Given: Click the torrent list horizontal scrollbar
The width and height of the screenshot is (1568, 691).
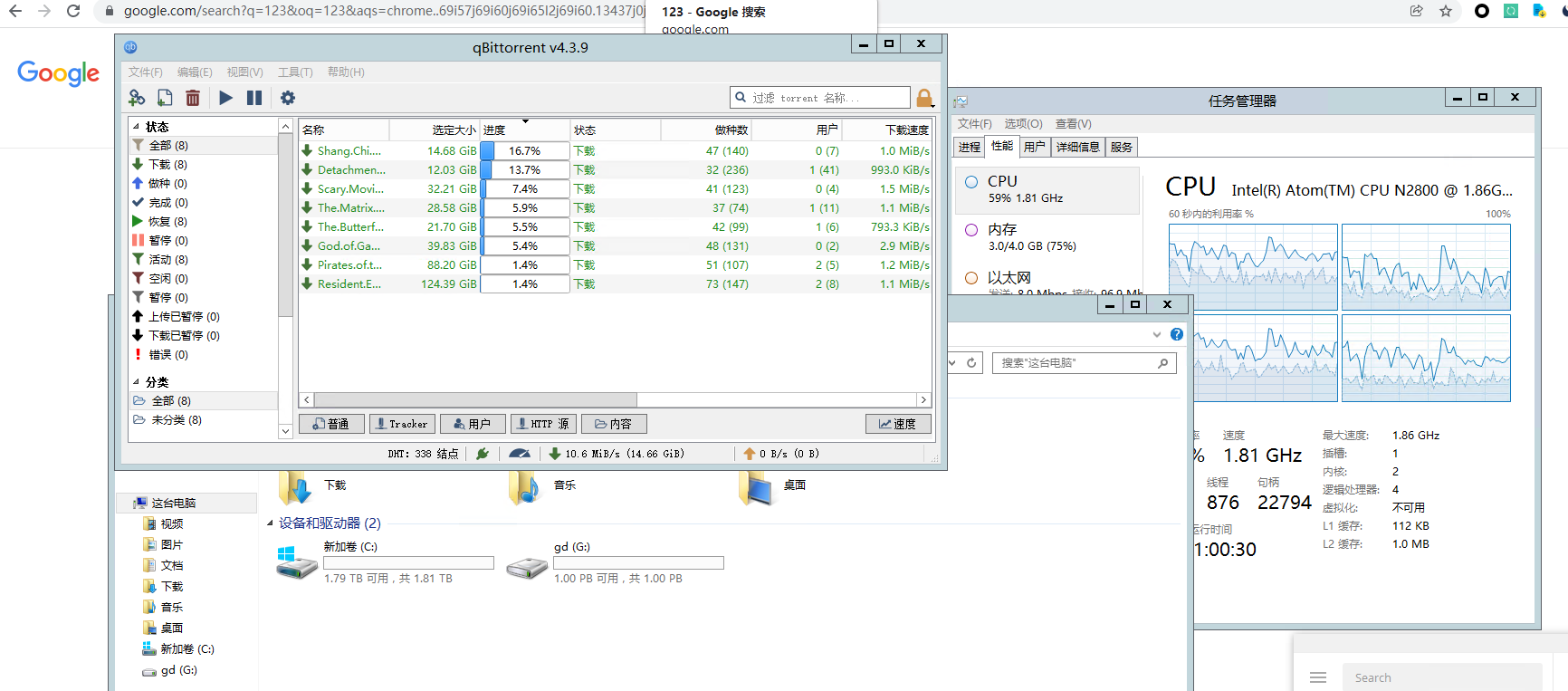Looking at the screenshot, I should pos(475,399).
